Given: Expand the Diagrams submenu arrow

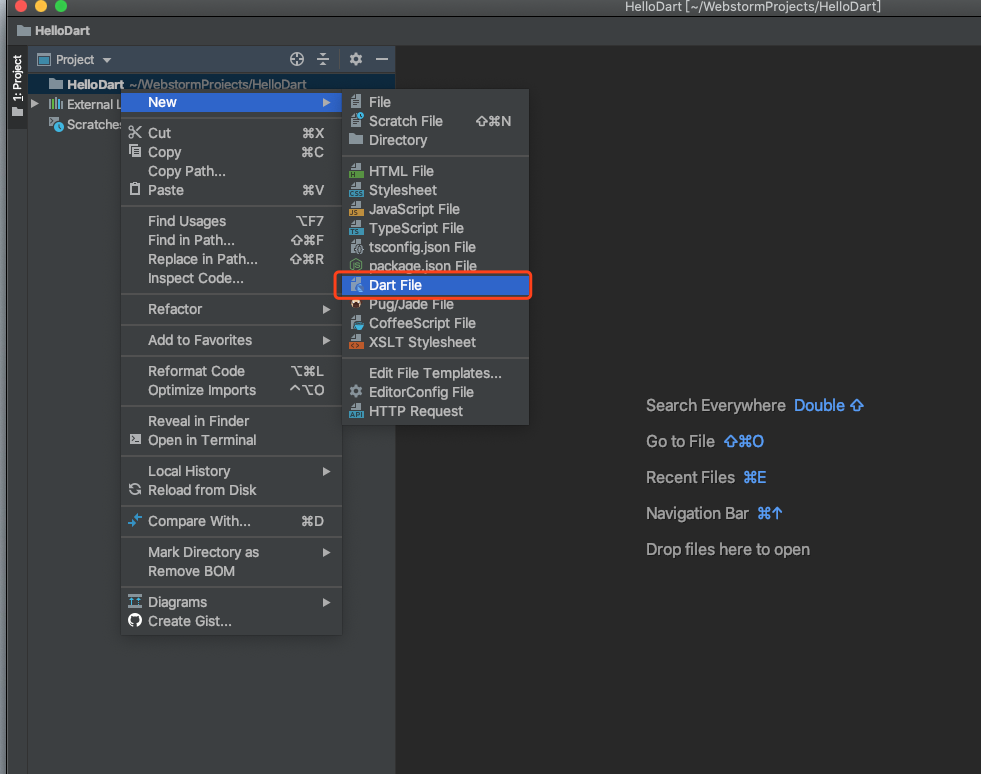Looking at the screenshot, I should (x=326, y=603).
